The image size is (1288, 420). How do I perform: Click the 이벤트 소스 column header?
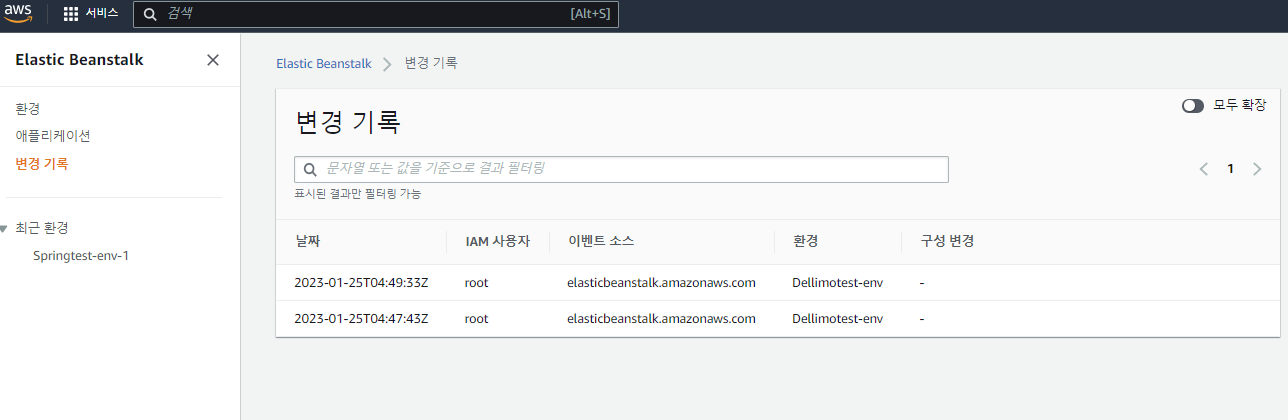600,242
